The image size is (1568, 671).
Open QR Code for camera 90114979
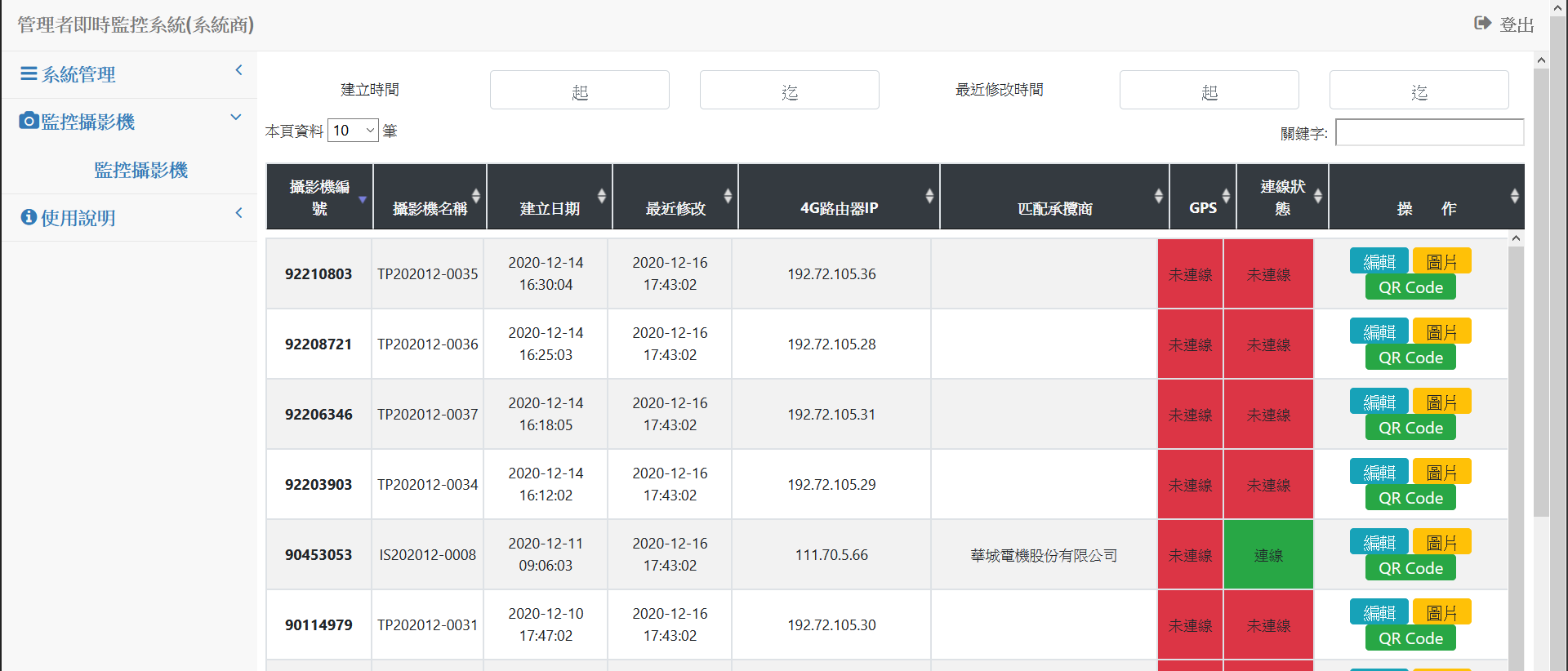click(1410, 638)
